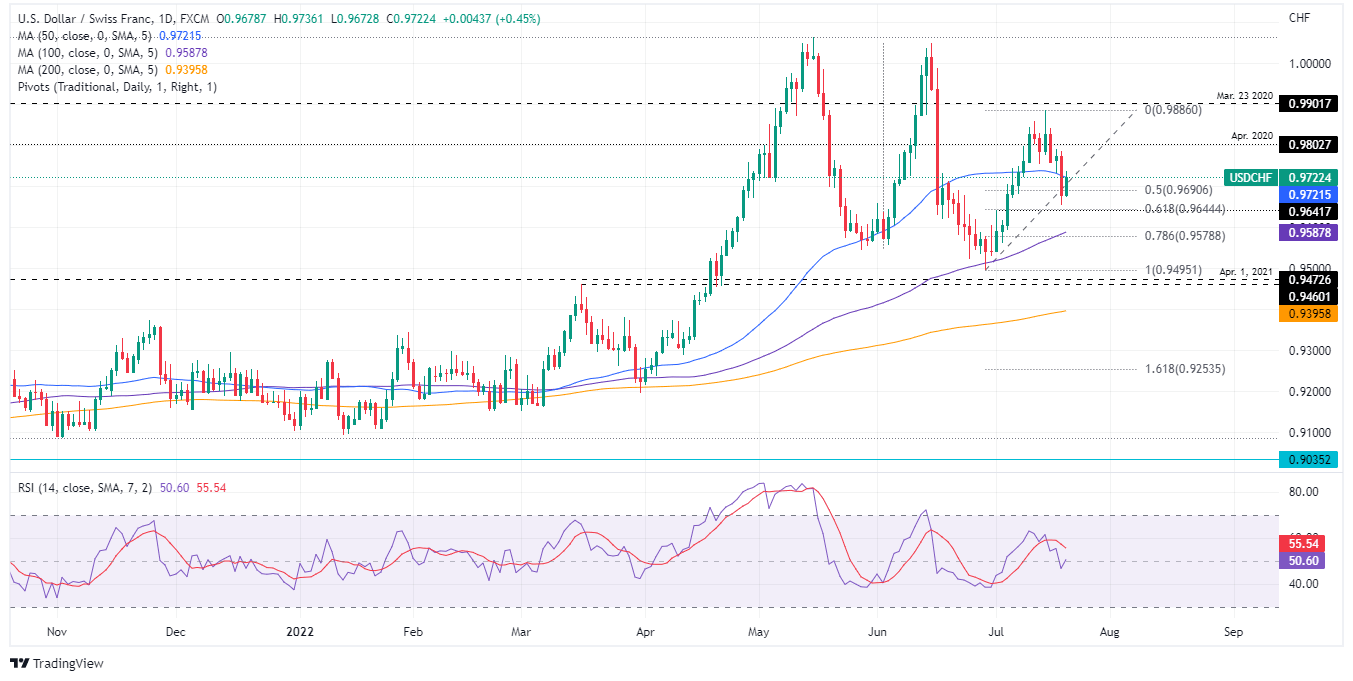Click the Mar. 23 2020 level annotation
Viewport: 1353px width, 681px height.
click(x=1244, y=95)
